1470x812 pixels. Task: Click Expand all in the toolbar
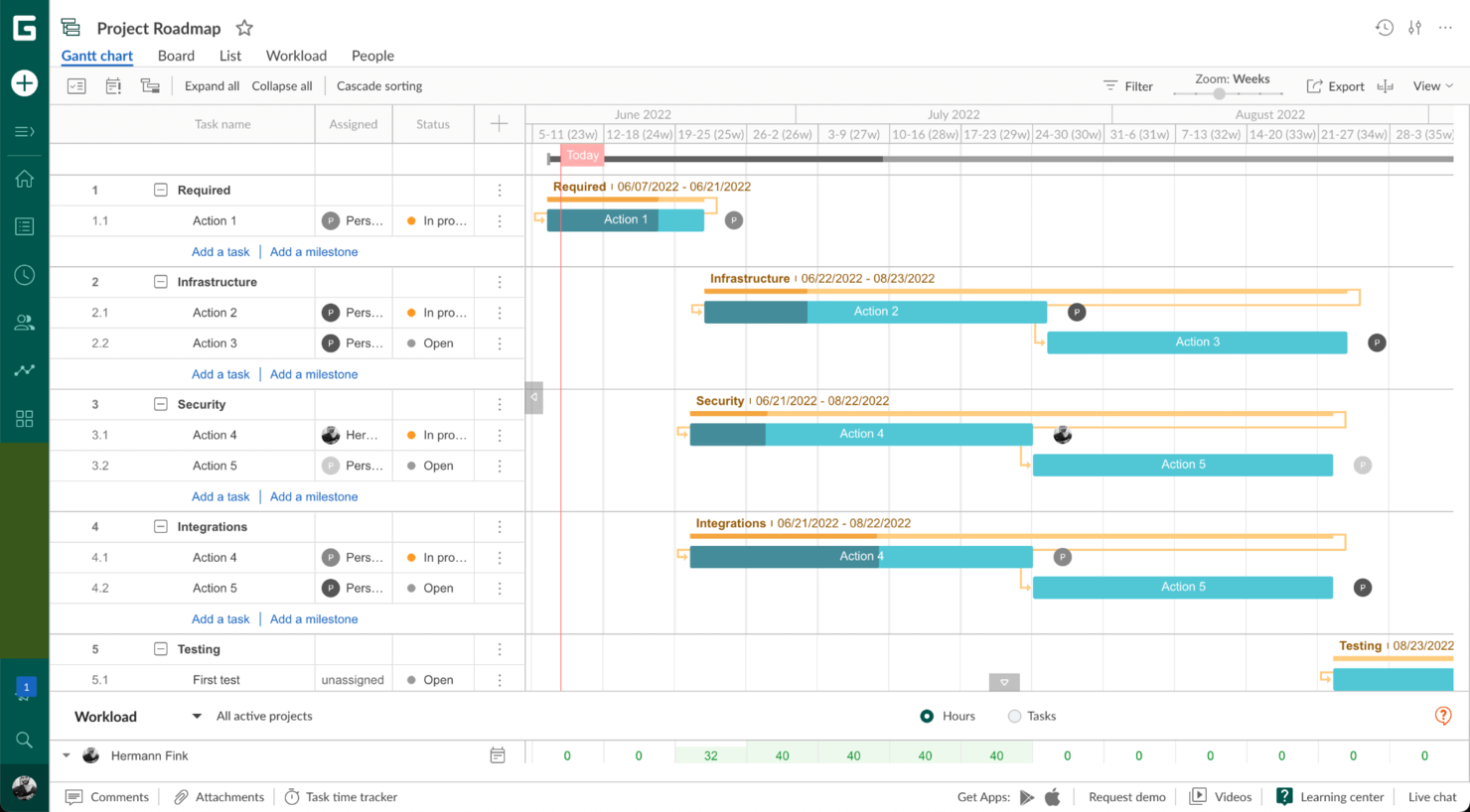(211, 85)
